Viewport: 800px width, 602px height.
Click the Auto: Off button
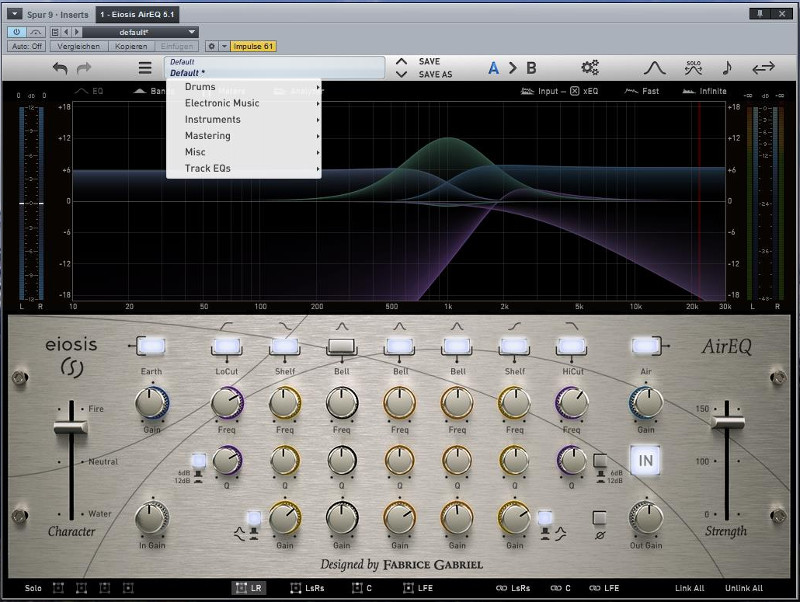pyautogui.click(x=27, y=46)
